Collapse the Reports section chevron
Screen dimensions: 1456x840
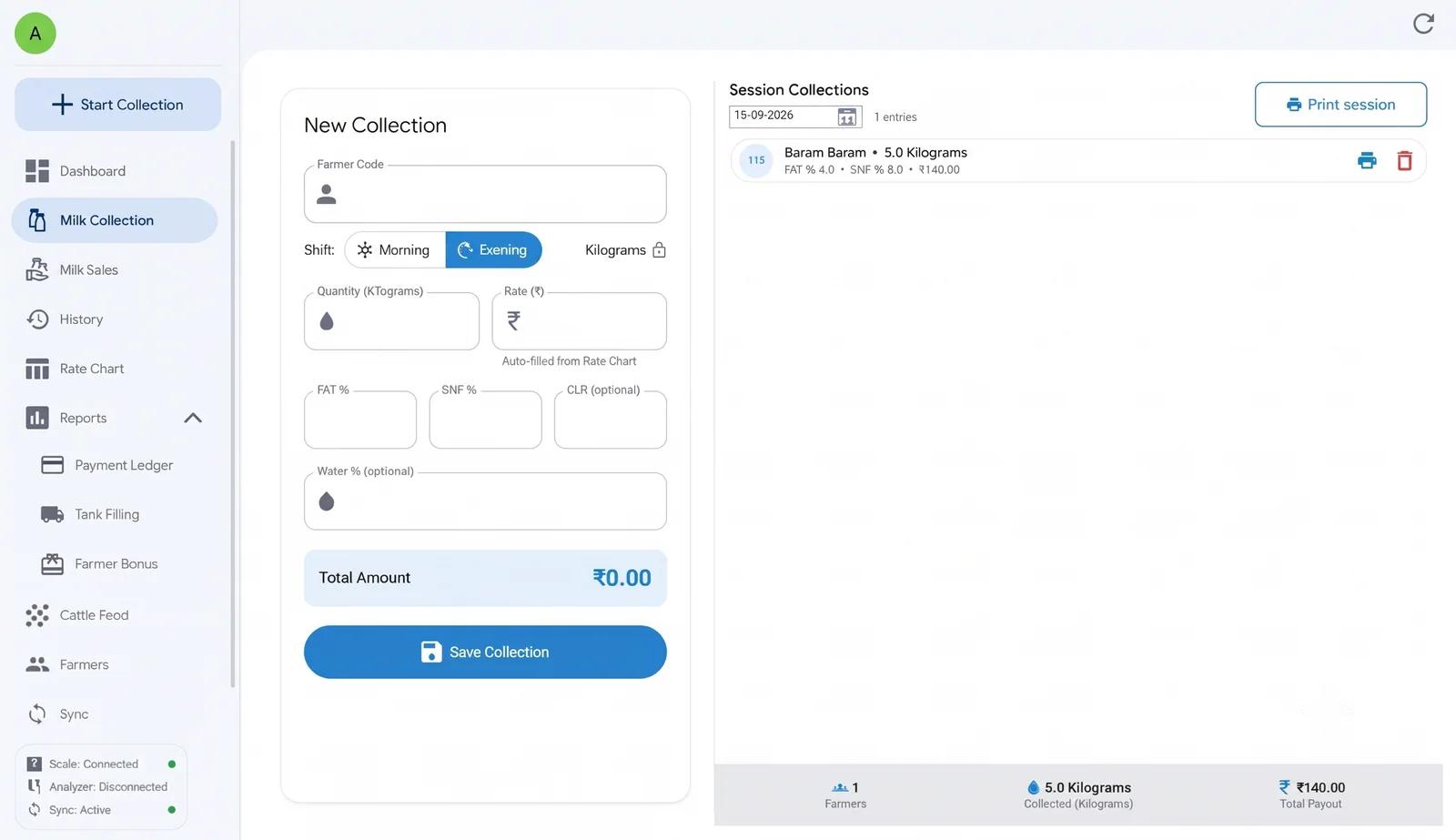[x=193, y=418]
